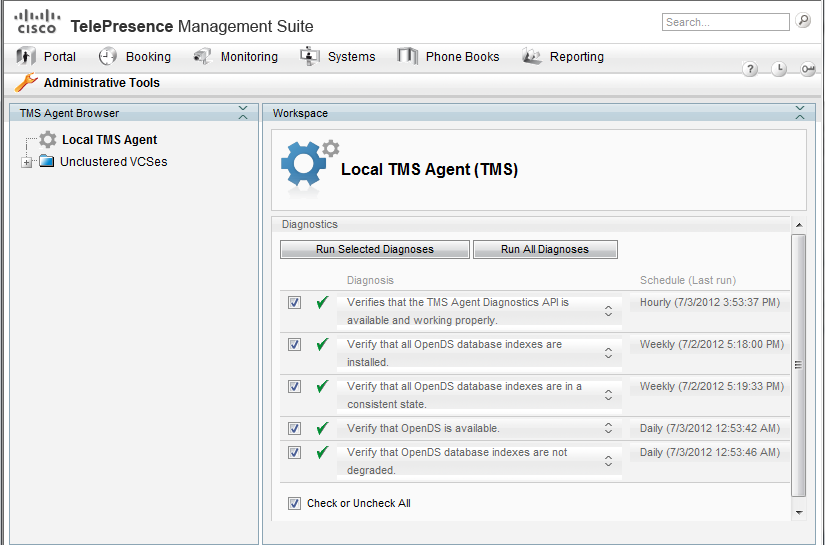Click the Diagnosis column header
Image resolution: width=825 pixels, height=545 pixels.
pyautogui.click(x=370, y=280)
